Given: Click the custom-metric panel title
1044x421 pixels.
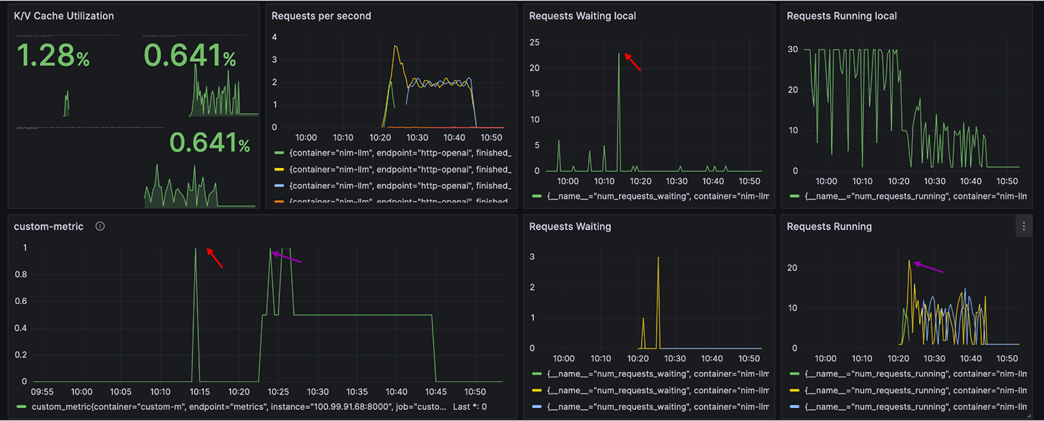Looking at the screenshot, I should pyautogui.click(x=49, y=227).
